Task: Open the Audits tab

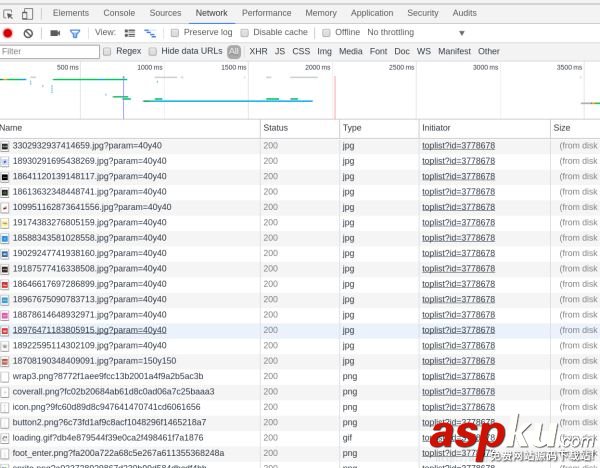Action: [465, 13]
